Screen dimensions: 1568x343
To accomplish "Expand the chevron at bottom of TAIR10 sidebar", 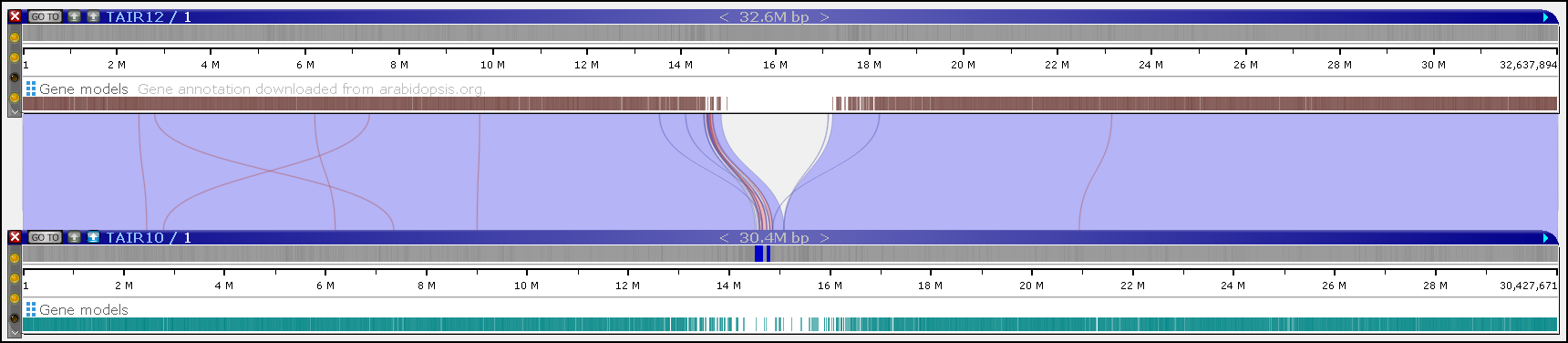I will (15, 333).
